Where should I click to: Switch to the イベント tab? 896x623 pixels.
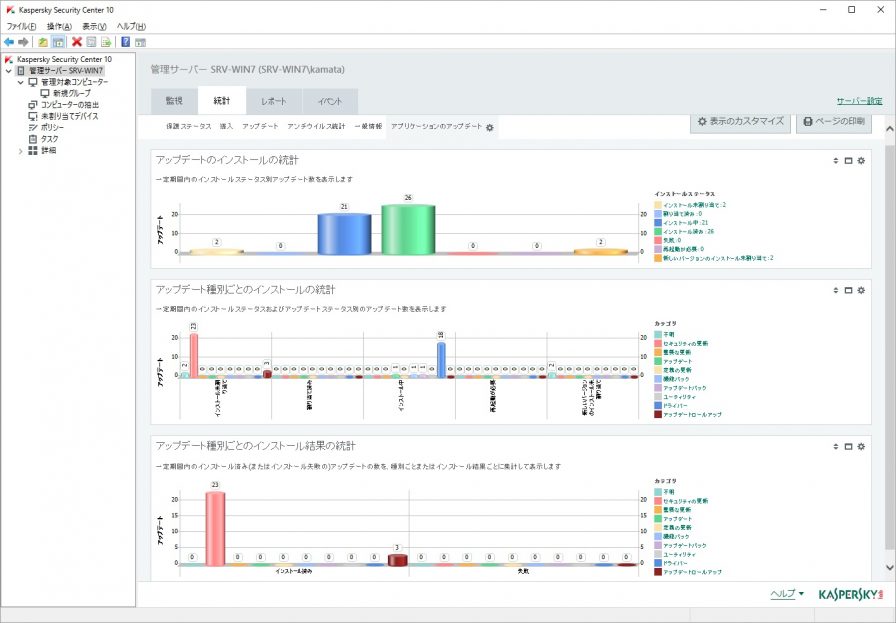click(330, 101)
